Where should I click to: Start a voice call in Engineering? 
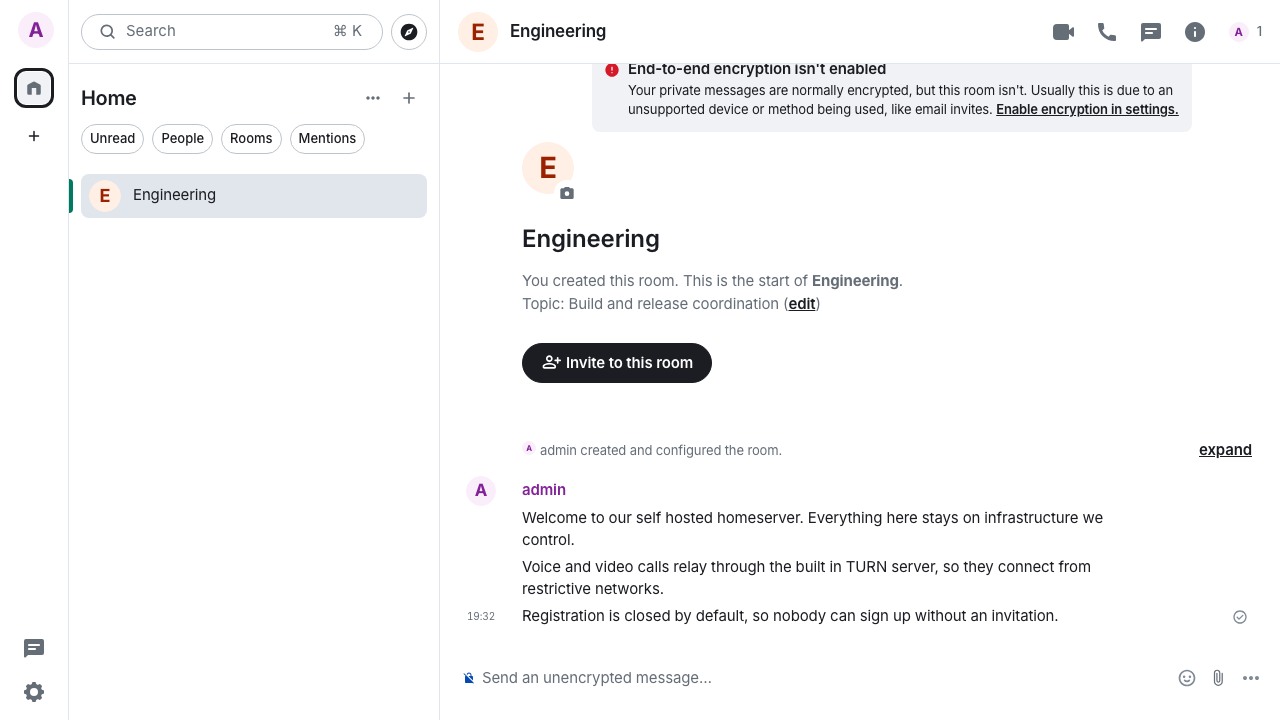pos(1107,32)
